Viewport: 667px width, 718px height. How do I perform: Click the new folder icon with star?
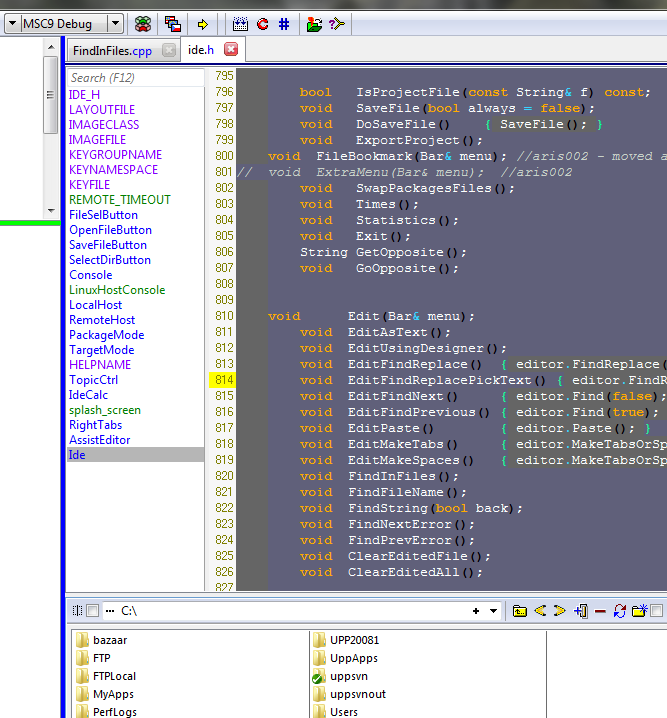pyautogui.click(x=640, y=610)
